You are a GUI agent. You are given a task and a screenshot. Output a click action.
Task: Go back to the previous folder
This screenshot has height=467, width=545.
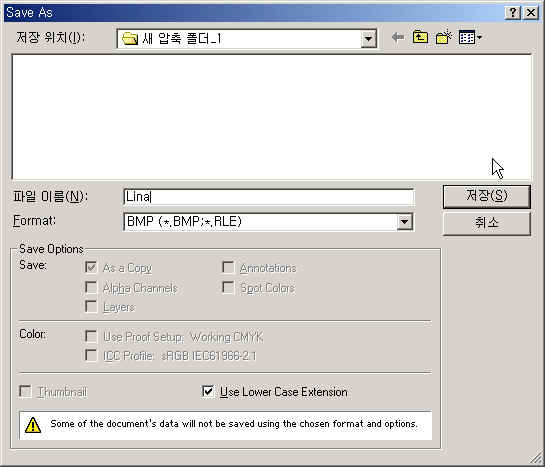[398, 37]
